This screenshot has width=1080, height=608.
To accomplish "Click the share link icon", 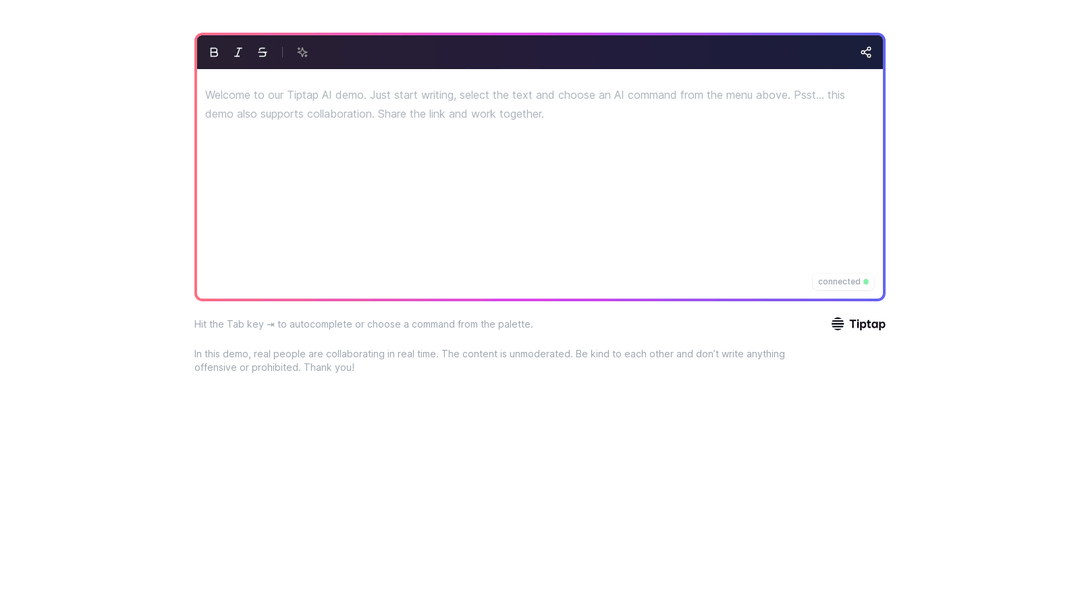I will click(866, 52).
